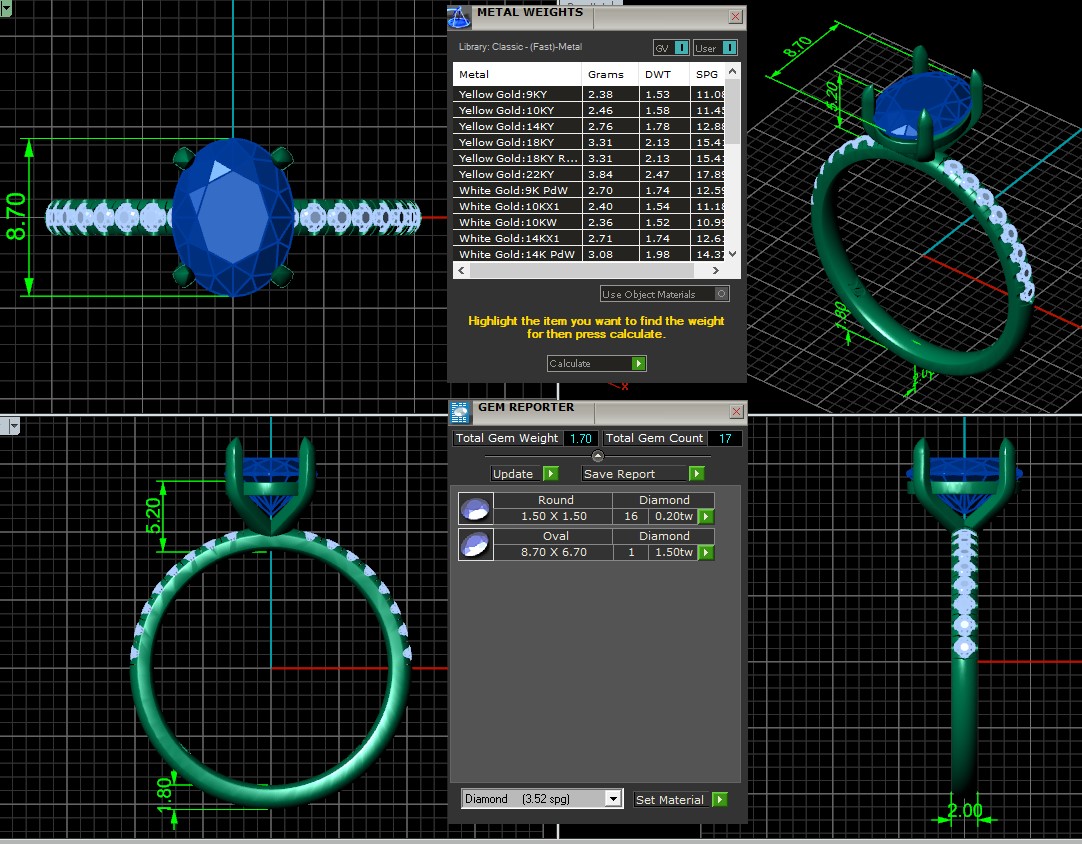The height and width of the screenshot is (844, 1082).
Task: Collapse the Gem Reporter totals expander arrow
Action: (597, 456)
